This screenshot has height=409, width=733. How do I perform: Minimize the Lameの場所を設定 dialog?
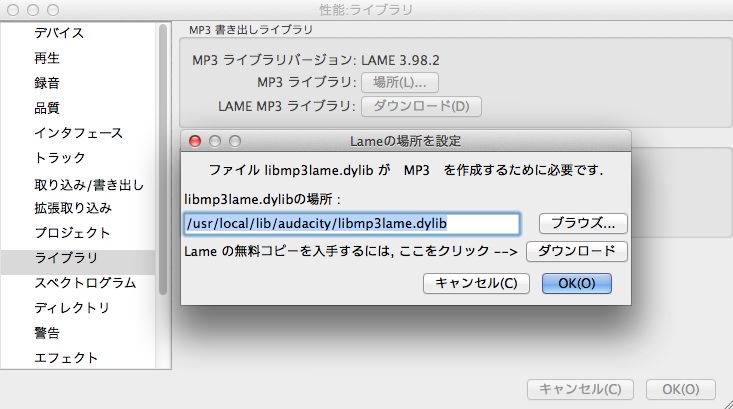pyautogui.click(x=215, y=141)
